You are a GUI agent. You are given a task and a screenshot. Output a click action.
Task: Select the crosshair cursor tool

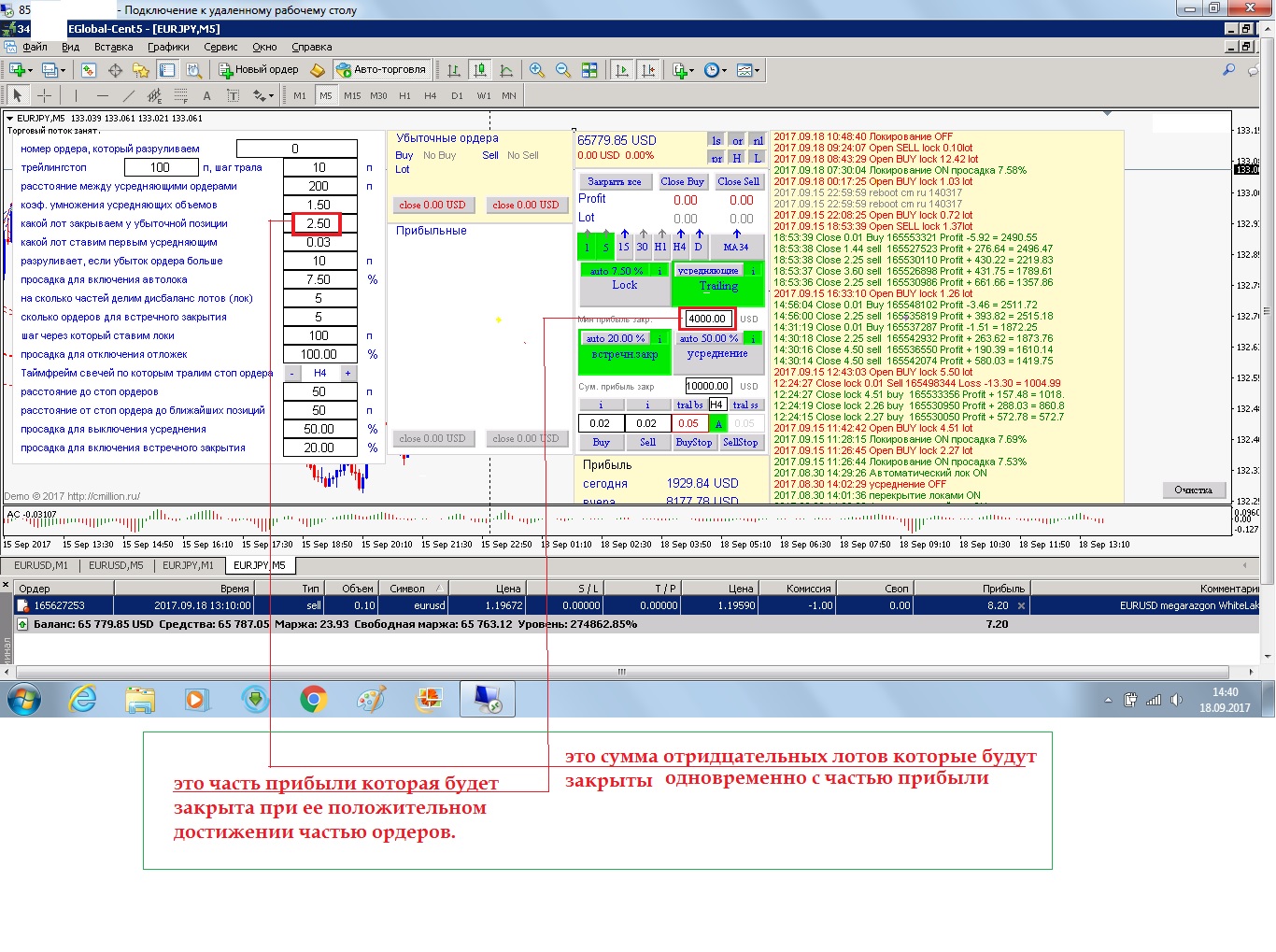[x=44, y=95]
